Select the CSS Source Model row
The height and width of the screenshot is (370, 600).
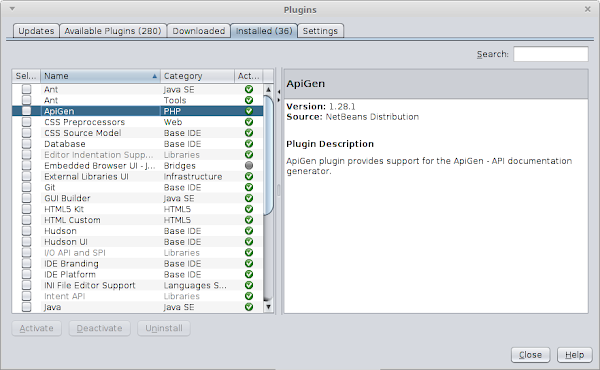pyautogui.click(x=137, y=133)
